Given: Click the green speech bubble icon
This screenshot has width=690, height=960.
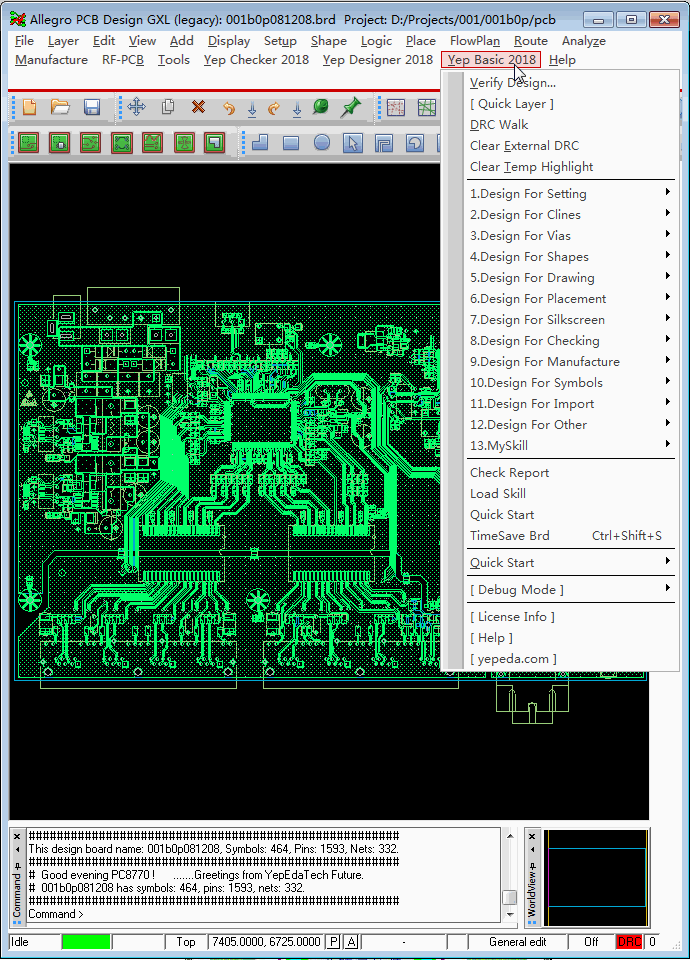Looking at the screenshot, I should point(320,107).
